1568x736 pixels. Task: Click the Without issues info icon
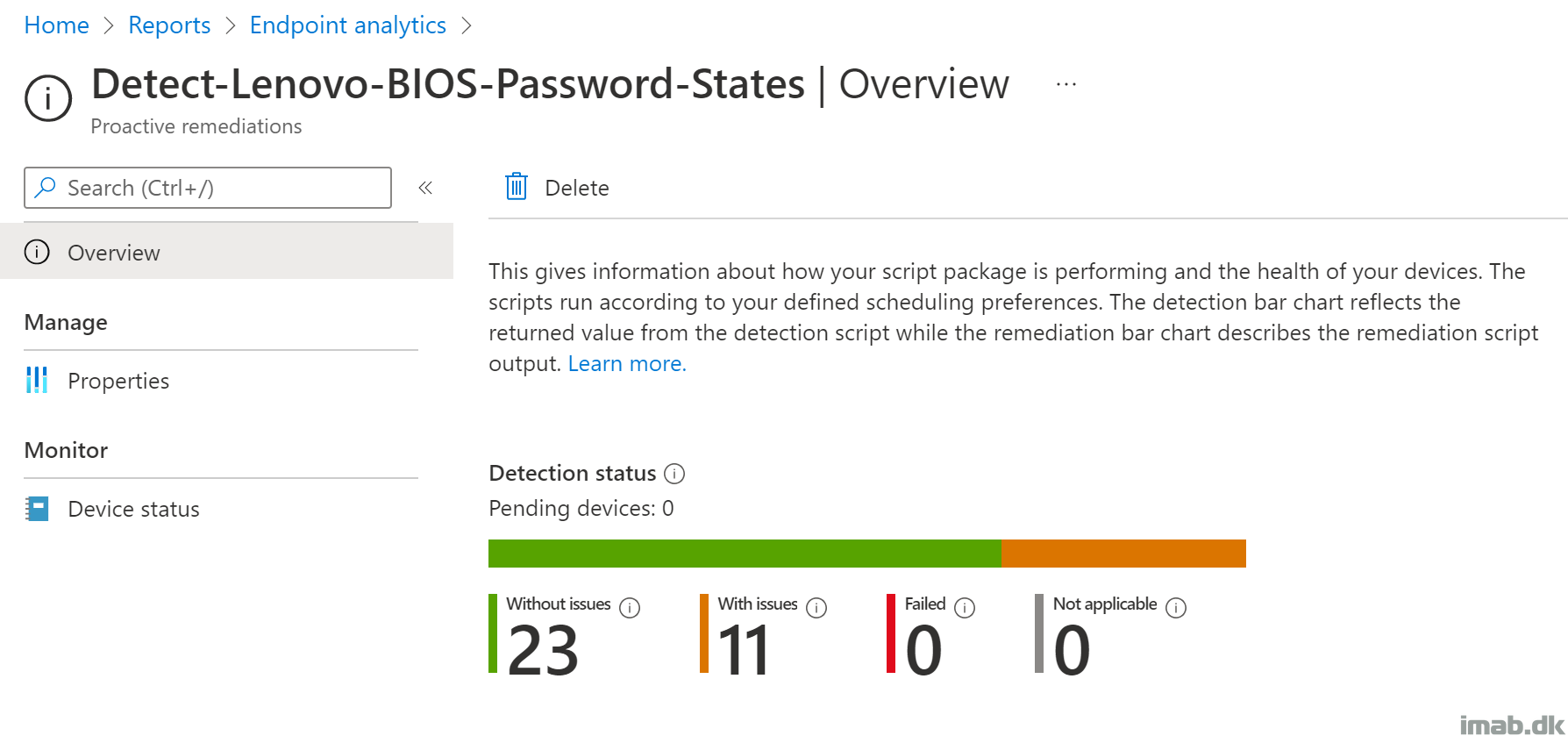pos(630,607)
